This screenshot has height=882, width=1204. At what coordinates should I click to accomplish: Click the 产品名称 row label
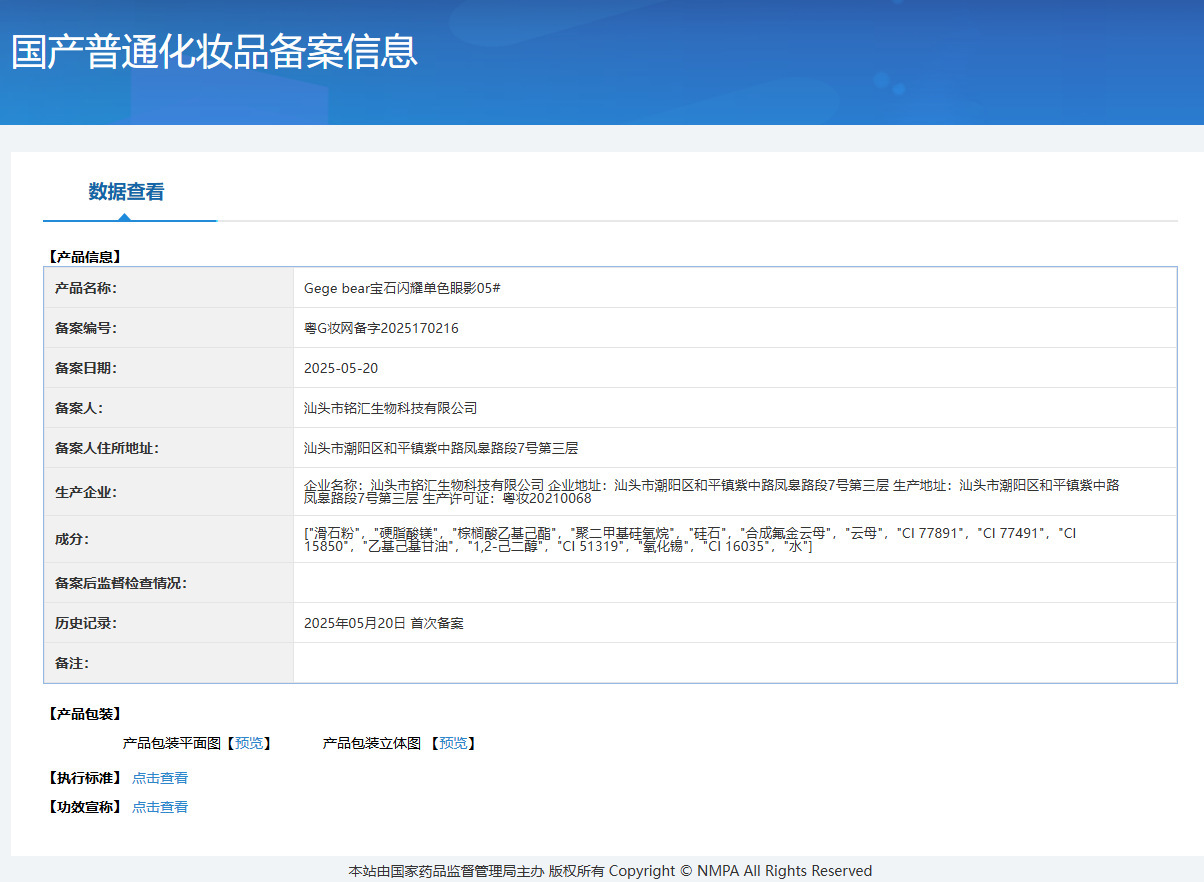pos(86,288)
